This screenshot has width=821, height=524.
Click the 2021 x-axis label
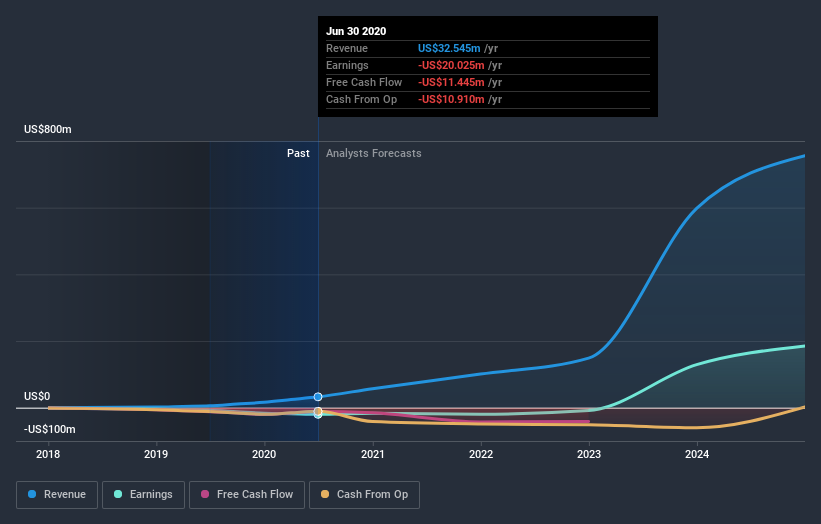[372, 454]
